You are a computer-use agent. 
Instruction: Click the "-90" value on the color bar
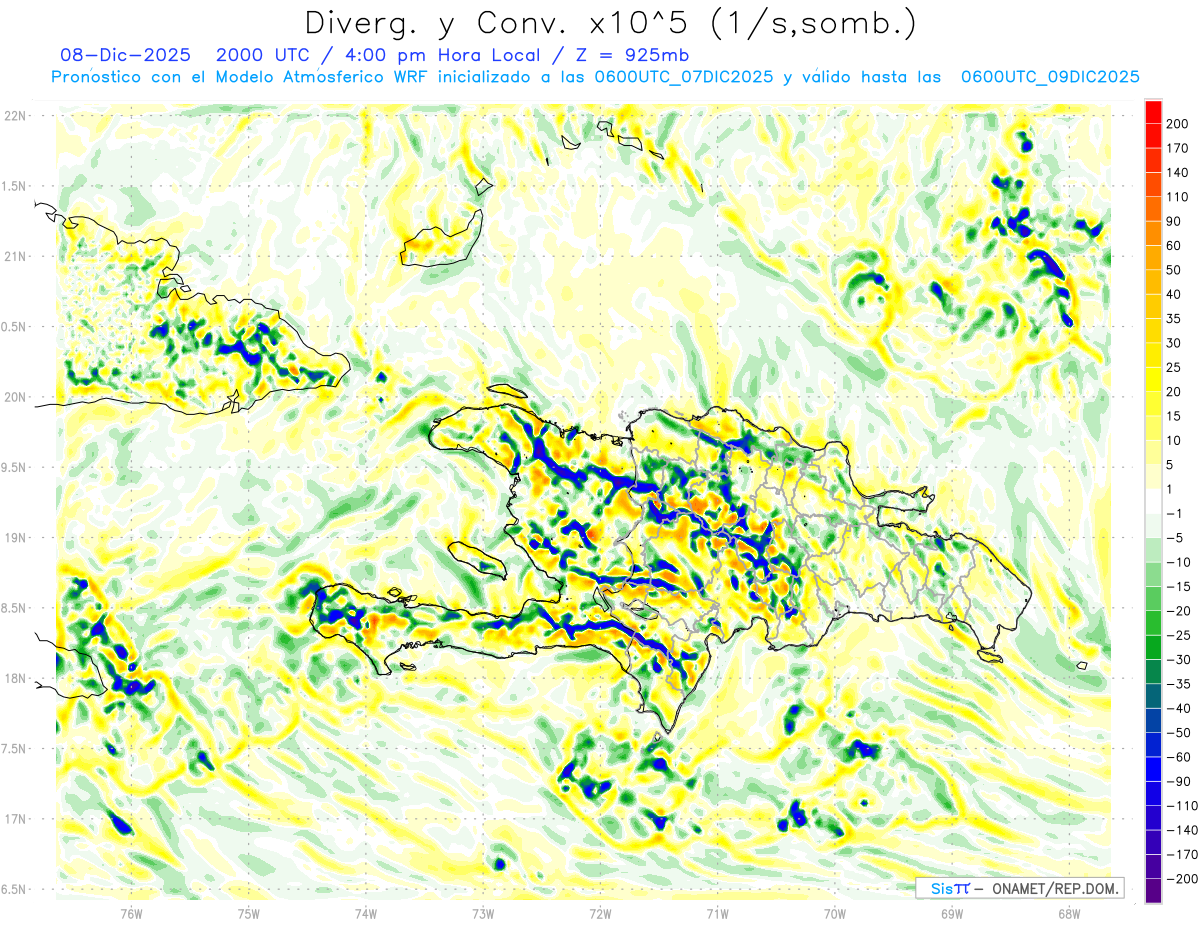(x=1179, y=781)
